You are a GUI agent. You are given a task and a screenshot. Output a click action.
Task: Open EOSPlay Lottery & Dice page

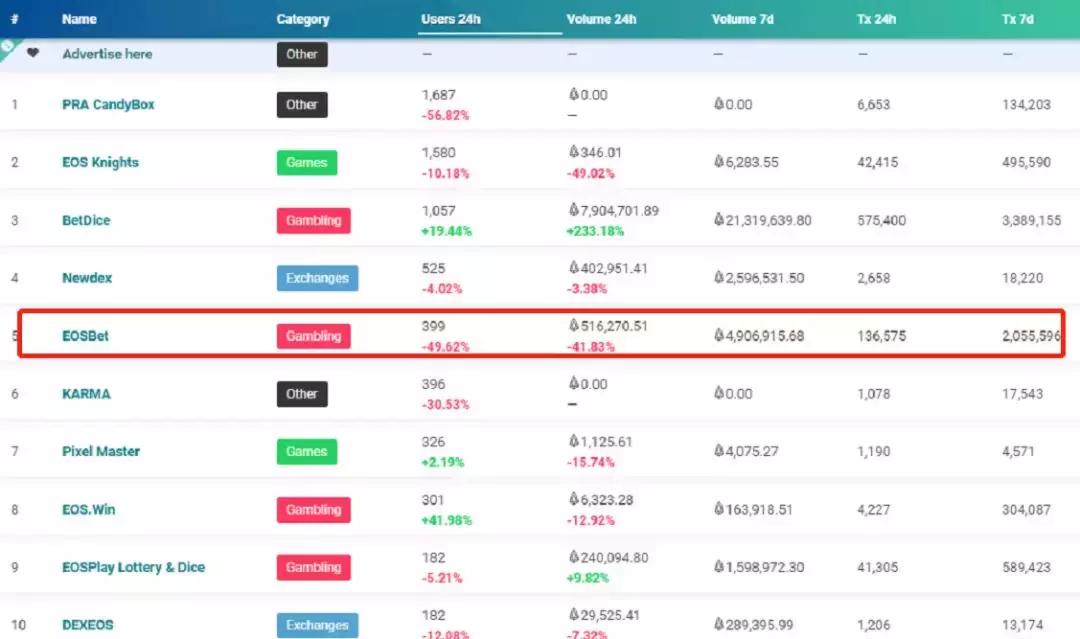[134, 567]
